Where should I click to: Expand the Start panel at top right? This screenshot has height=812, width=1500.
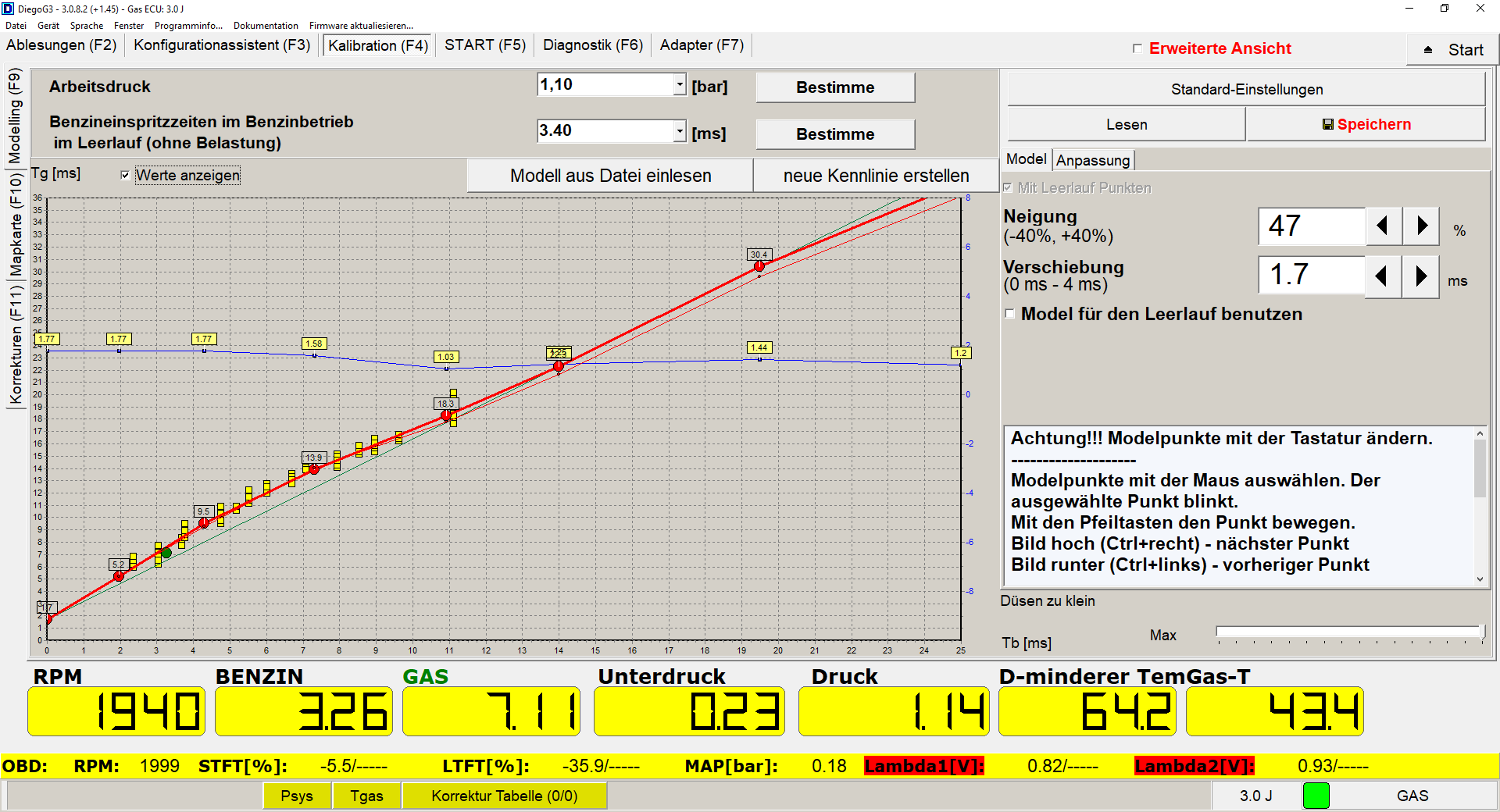coord(1452,50)
